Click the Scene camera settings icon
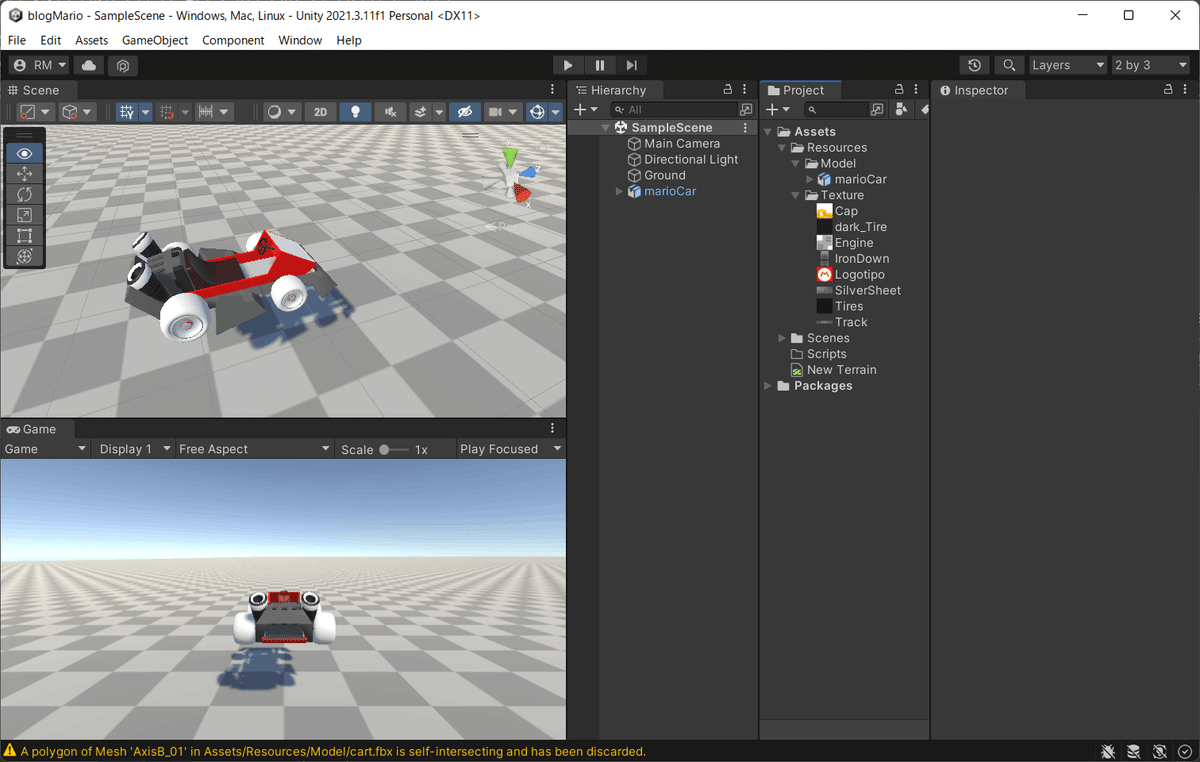 503,112
